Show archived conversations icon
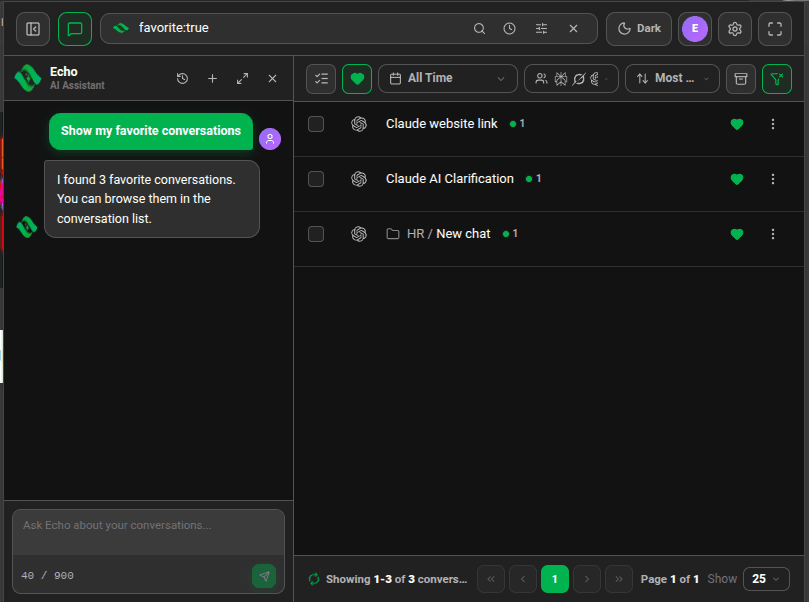 point(740,78)
